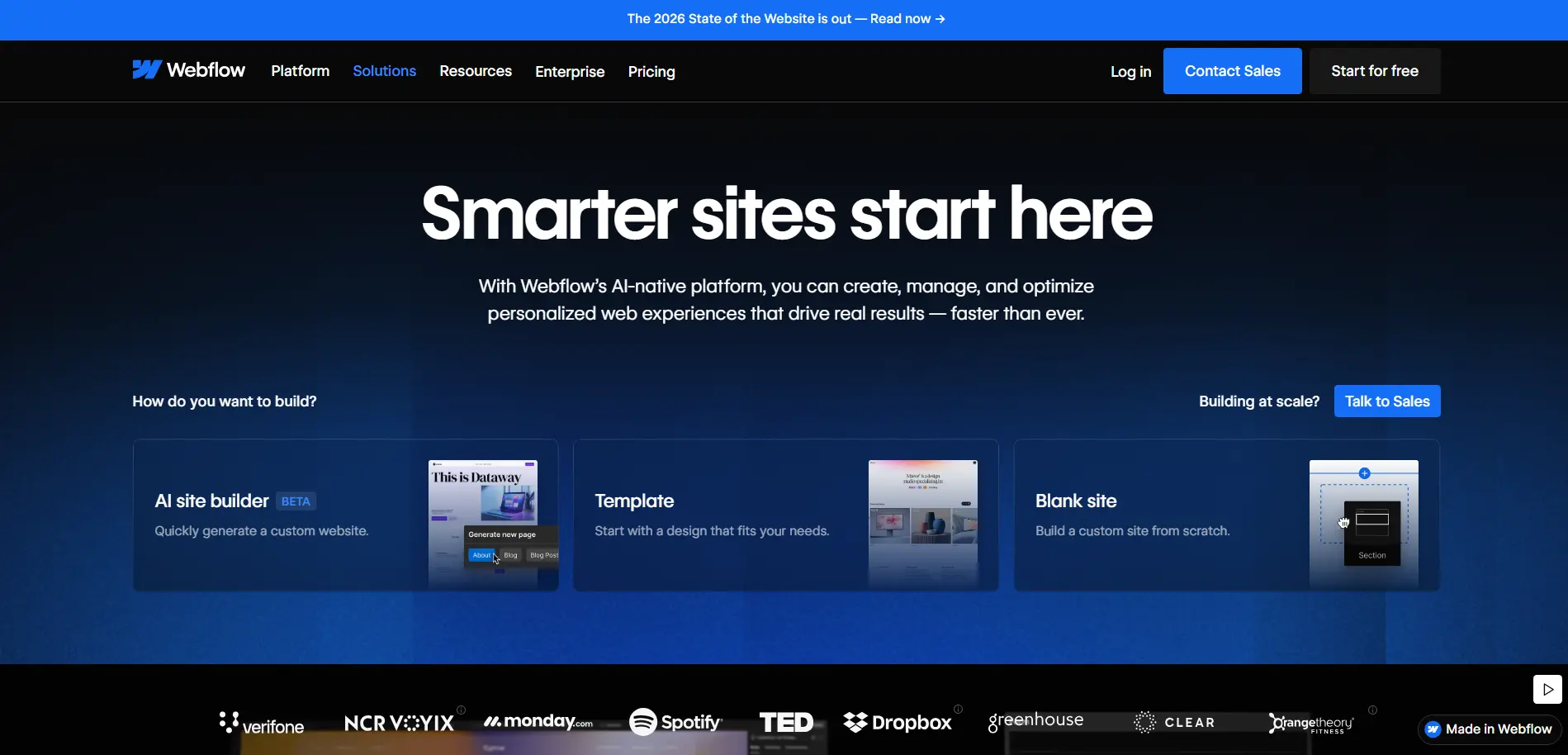This screenshot has height=755, width=1568.
Task: Click the TED logo
Action: click(x=785, y=721)
